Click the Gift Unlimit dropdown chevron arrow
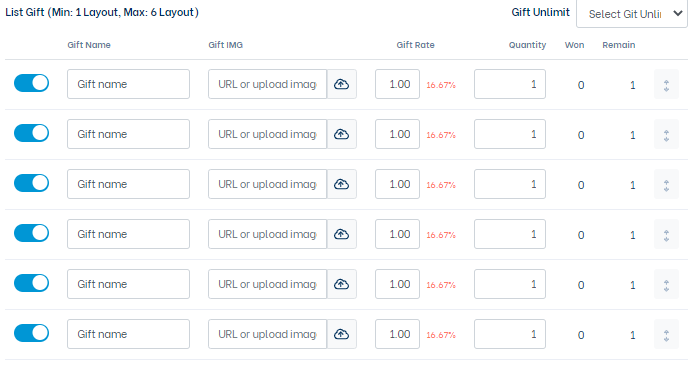The image size is (694, 366). pos(678,14)
